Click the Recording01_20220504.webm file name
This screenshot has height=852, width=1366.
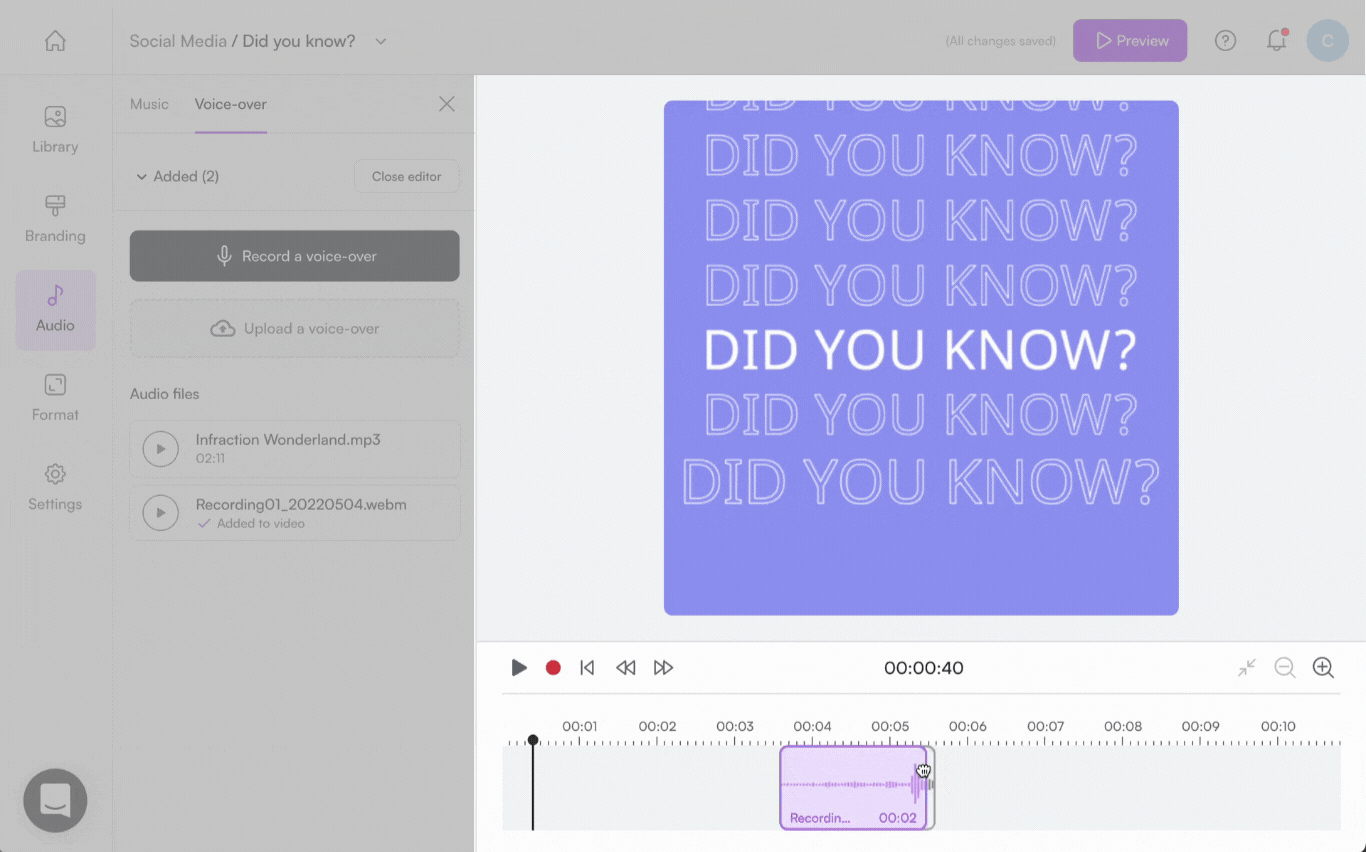301,504
